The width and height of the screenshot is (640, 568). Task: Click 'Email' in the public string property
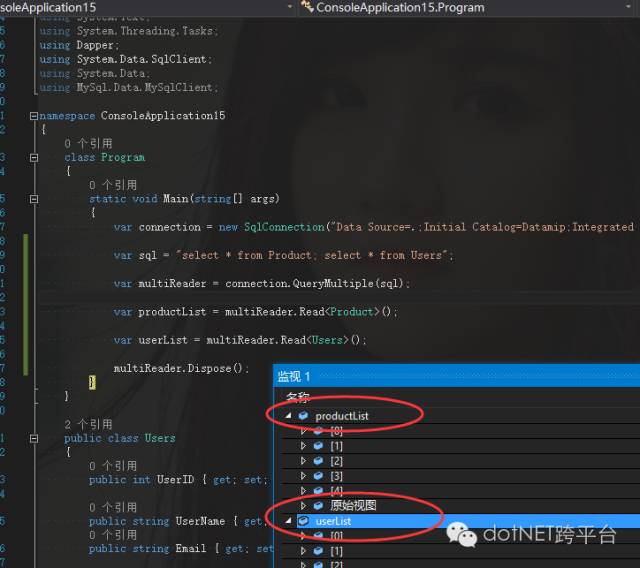coord(191,548)
